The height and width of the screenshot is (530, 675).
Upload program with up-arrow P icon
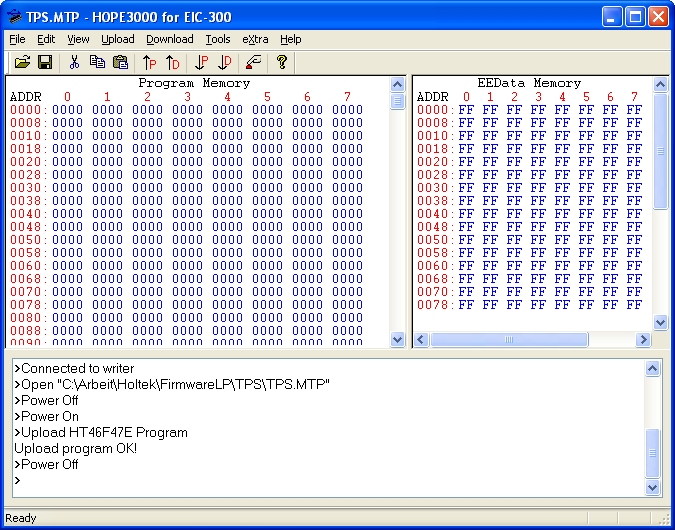(x=149, y=62)
